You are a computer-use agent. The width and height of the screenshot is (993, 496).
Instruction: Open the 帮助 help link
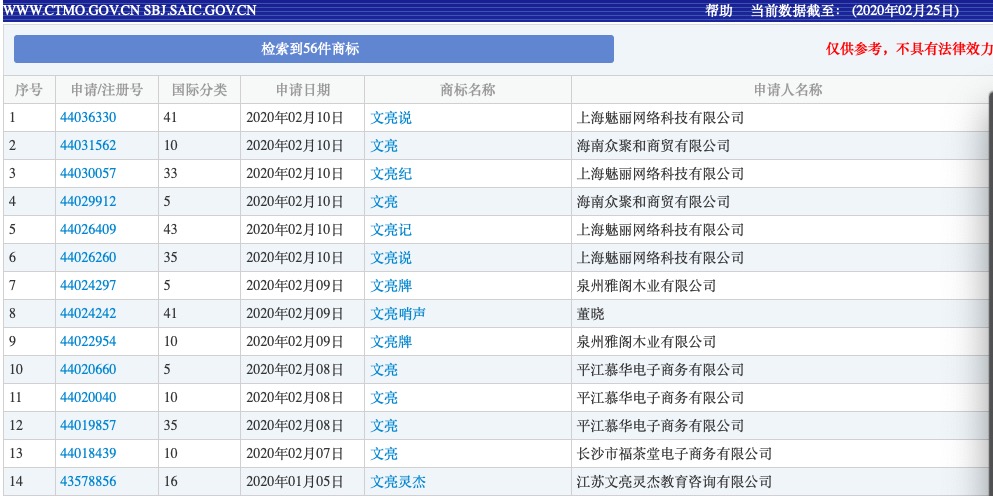coord(719,11)
